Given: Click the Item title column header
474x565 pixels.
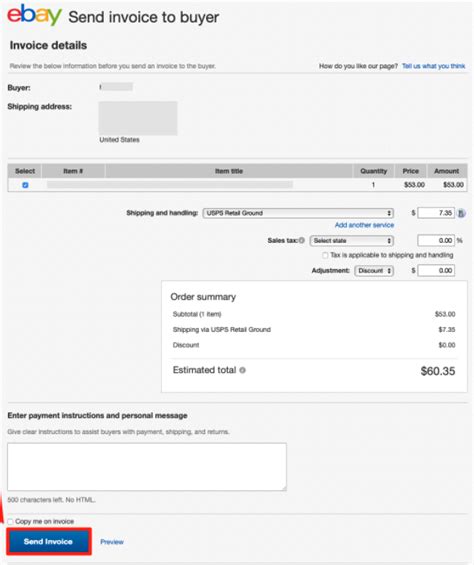Looking at the screenshot, I should pos(229,171).
